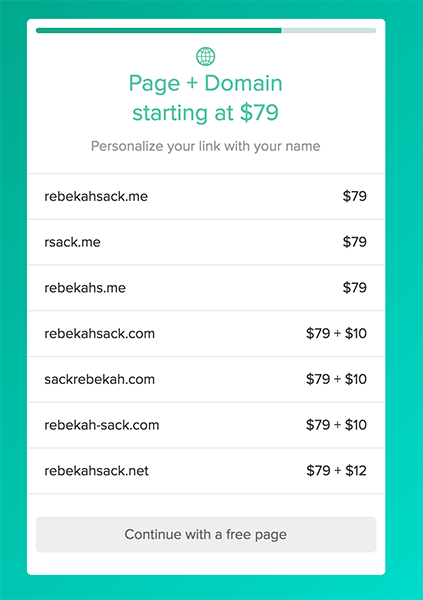Select the rebekahsack.net domain
The width and height of the screenshot is (423, 600).
tap(206, 471)
